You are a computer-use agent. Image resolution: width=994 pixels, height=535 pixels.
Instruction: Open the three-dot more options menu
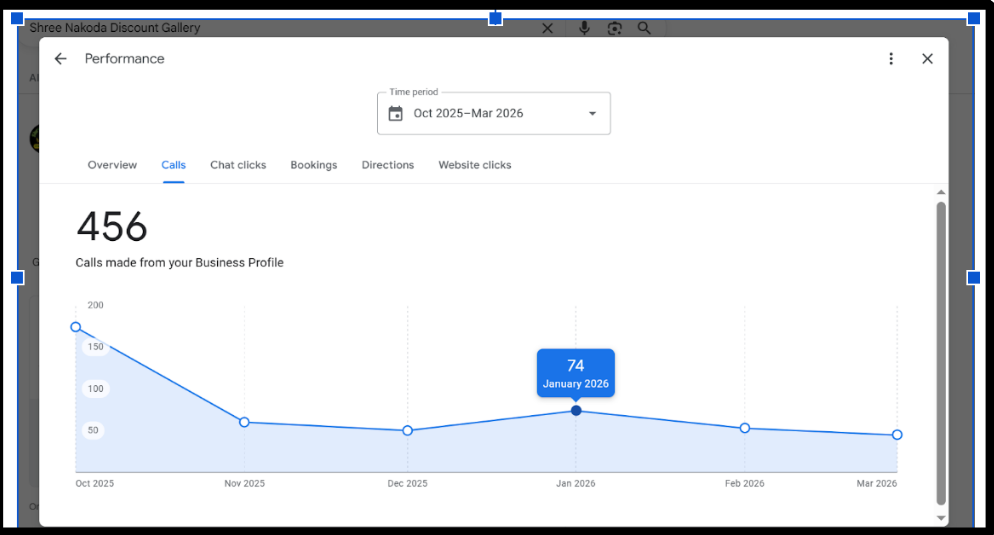tap(891, 59)
